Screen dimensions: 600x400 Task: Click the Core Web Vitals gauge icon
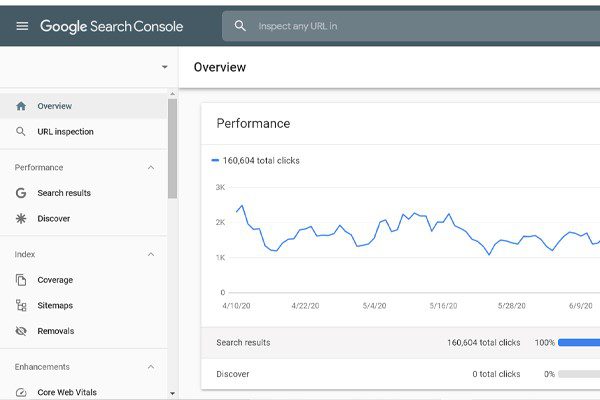point(21,392)
